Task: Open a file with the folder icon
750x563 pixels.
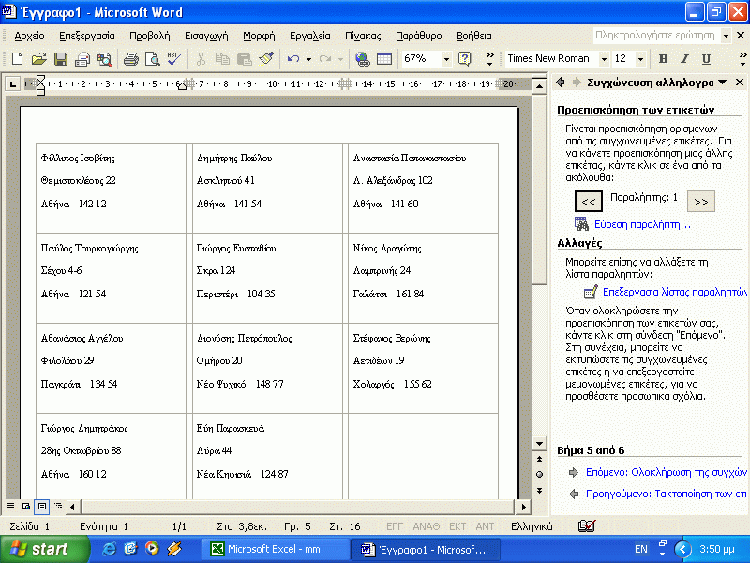Action: click(39, 59)
